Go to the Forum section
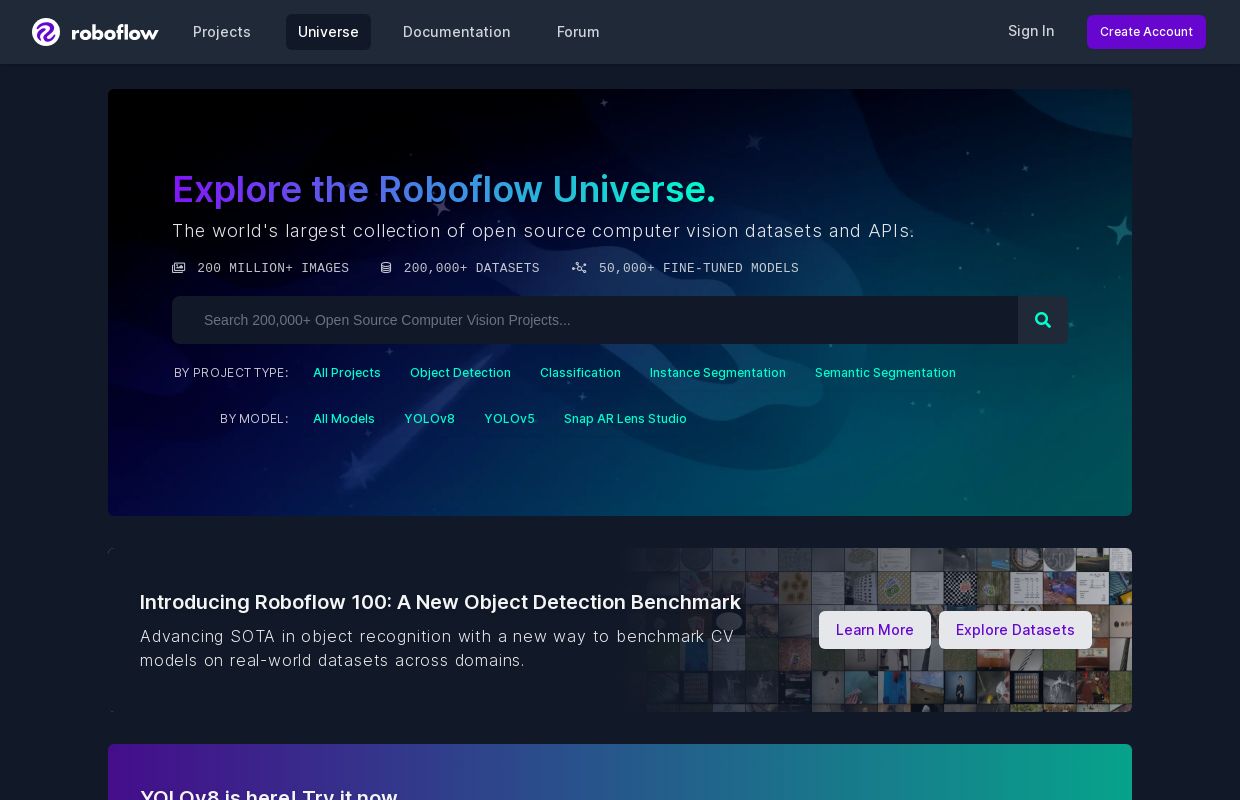 tap(578, 32)
